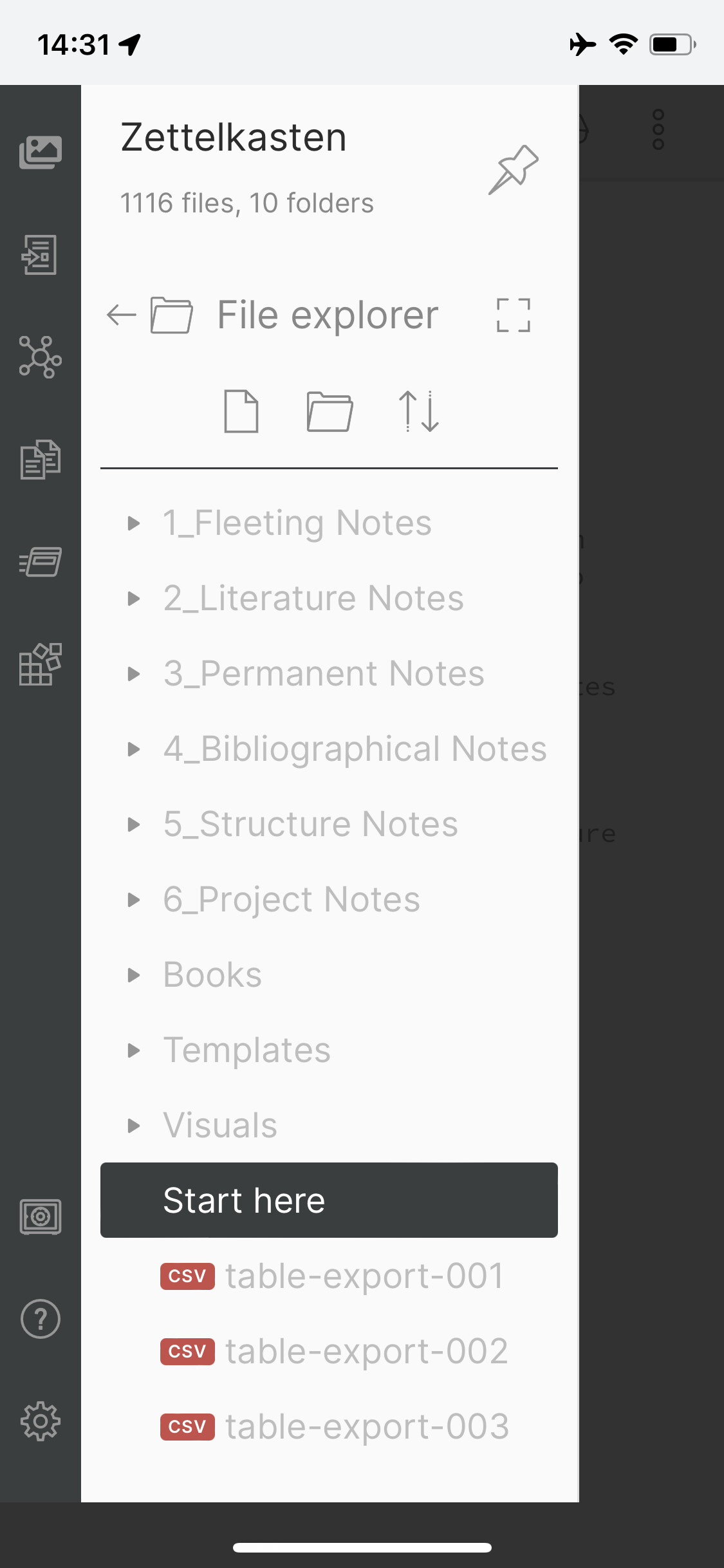Pin the sidebar with the pushpin icon
Image resolution: width=724 pixels, height=1568 pixels.
pos(513,169)
